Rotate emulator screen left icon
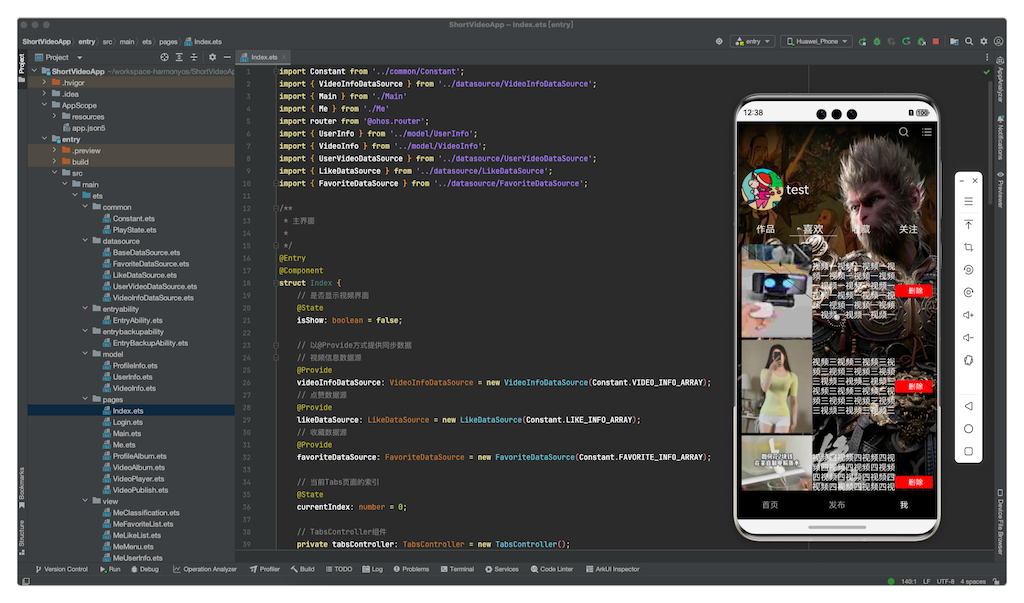The height and width of the screenshot is (603, 1024). 968,270
